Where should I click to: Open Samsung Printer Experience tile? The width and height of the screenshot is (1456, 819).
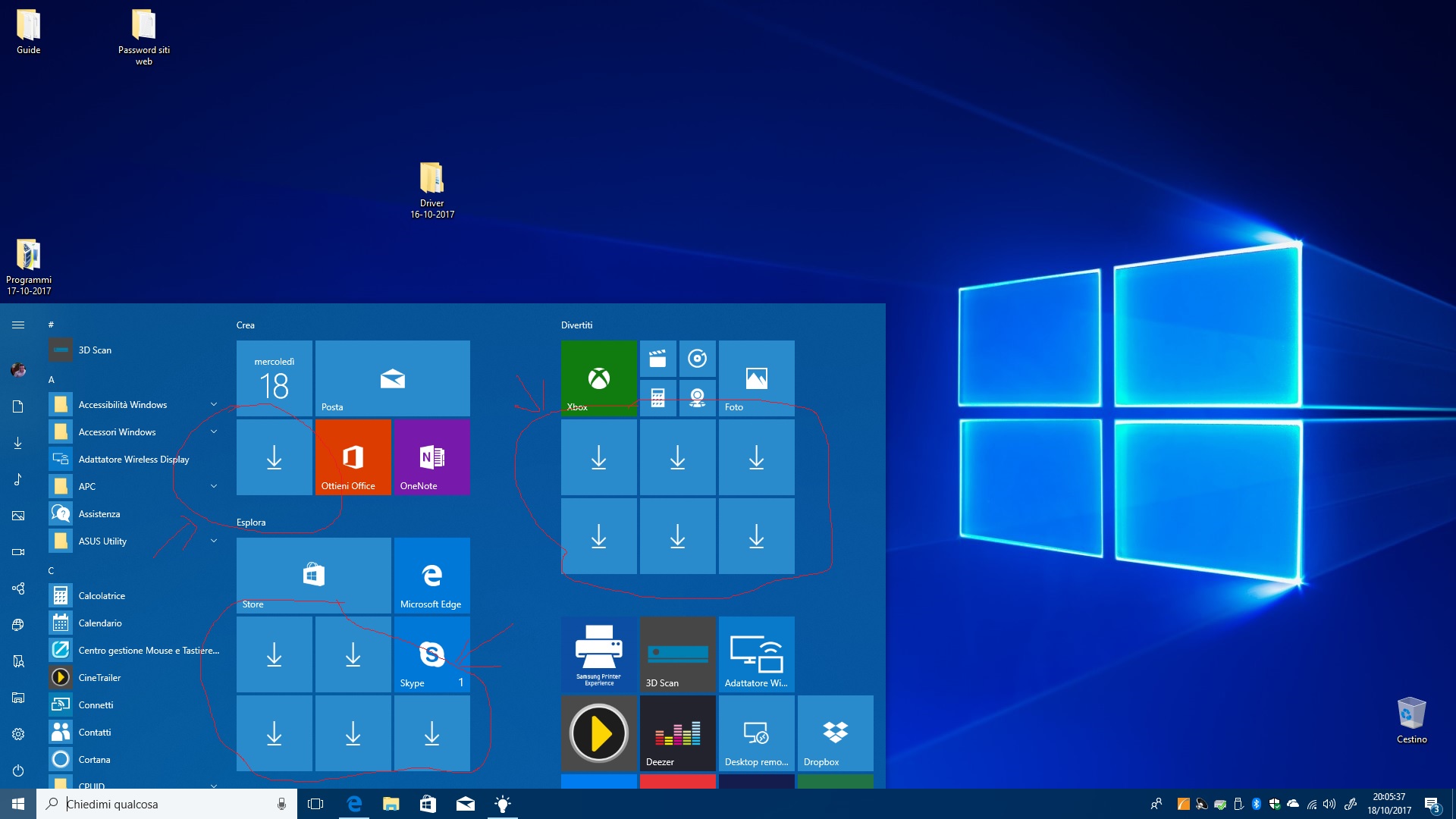[598, 654]
